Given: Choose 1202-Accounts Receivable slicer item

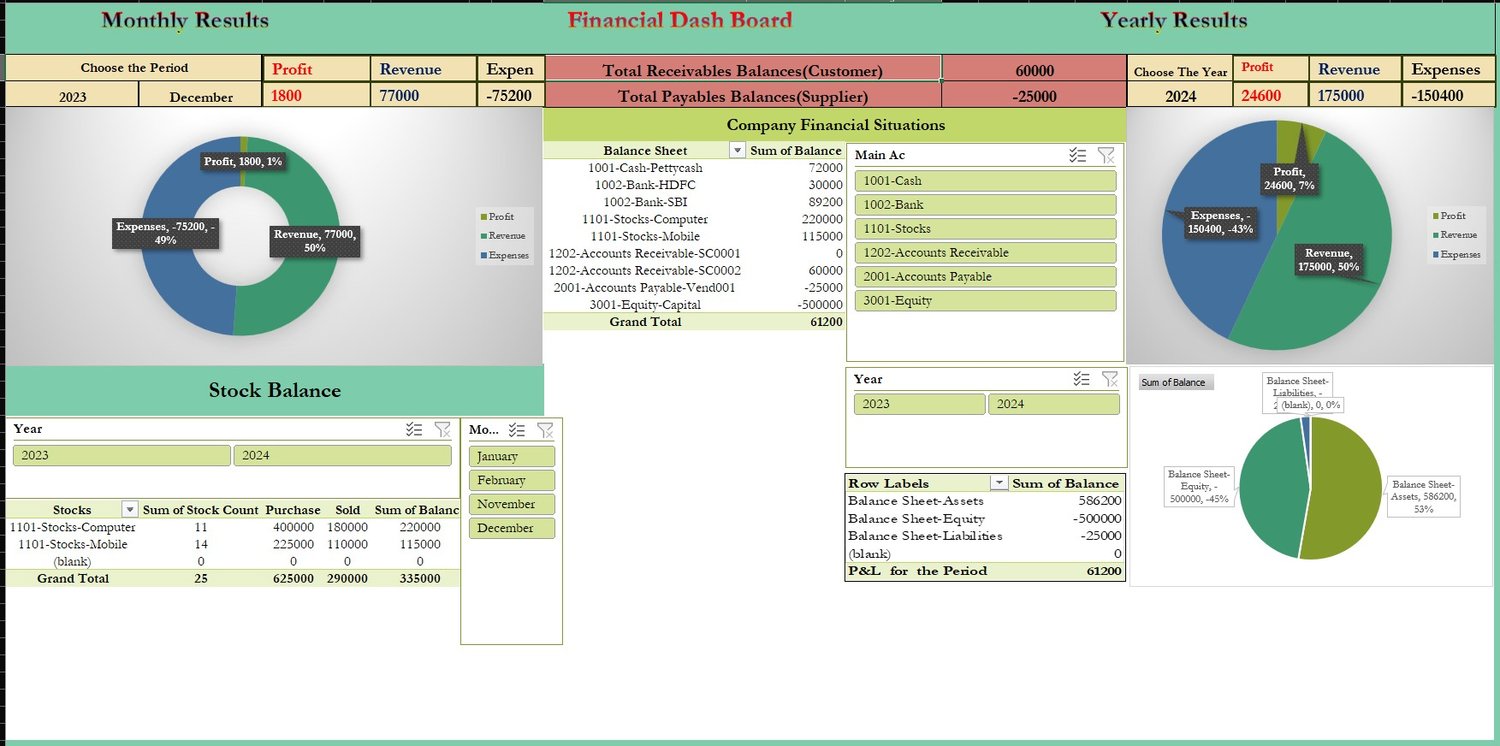Looking at the screenshot, I should pos(985,253).
